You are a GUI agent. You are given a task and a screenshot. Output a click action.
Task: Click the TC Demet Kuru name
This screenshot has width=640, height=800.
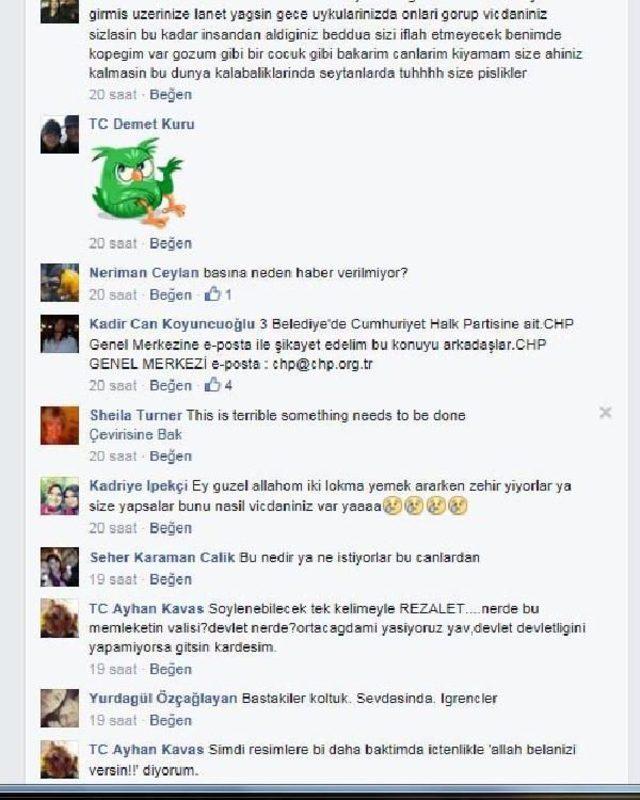point(141,124)
